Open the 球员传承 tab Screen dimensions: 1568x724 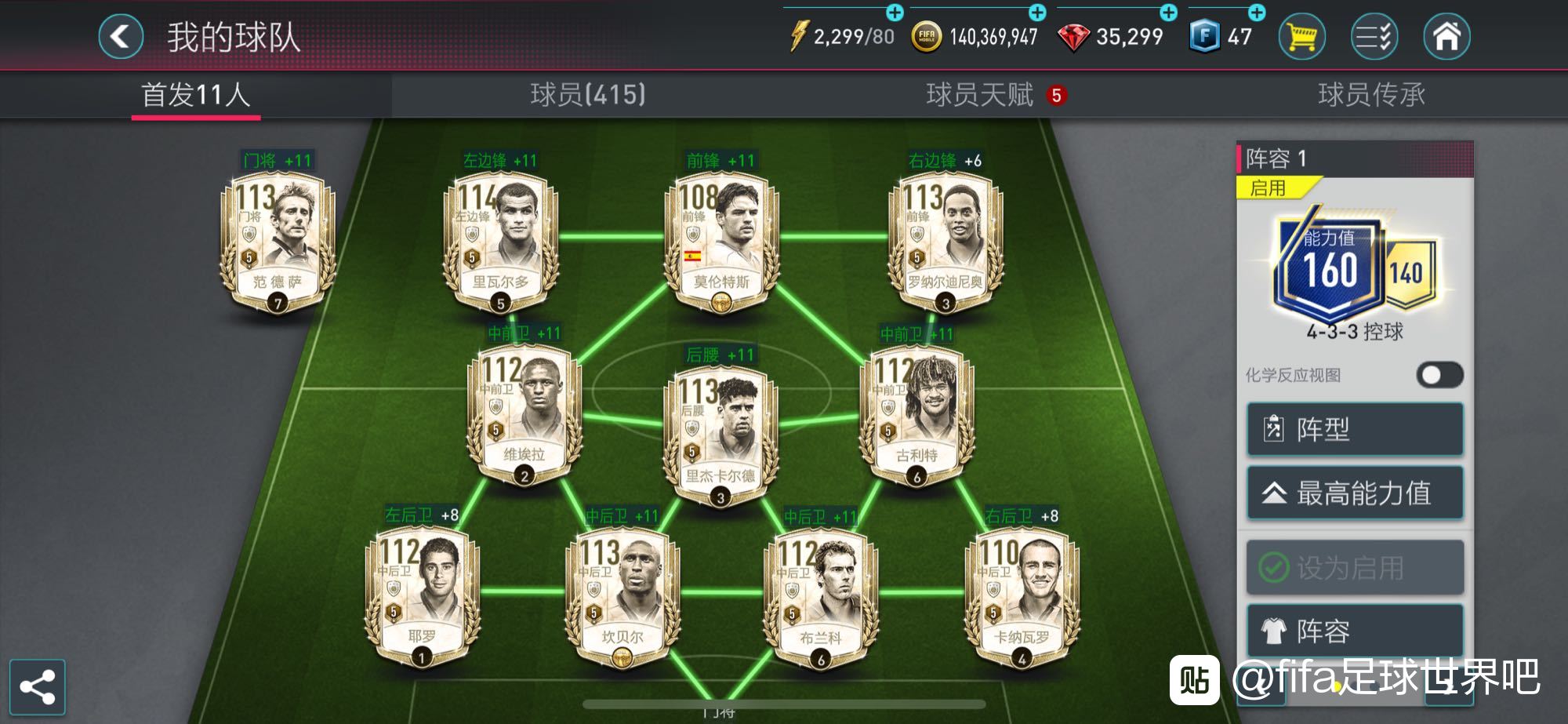pyautogui.click(x=1372, y=95)
